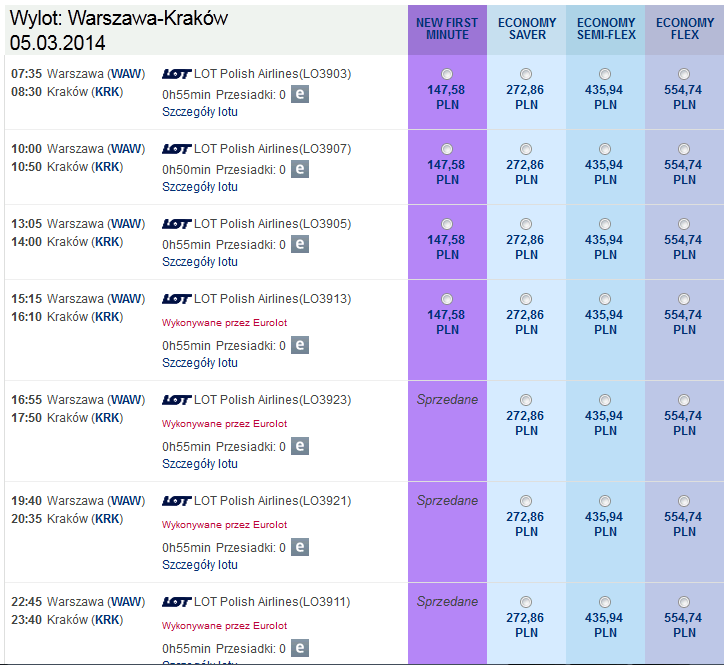Screen dimensions: 724x665
Task: Click the 'e' e-ticket icon for flight LO3907
Action: click(x=300, y=169)
